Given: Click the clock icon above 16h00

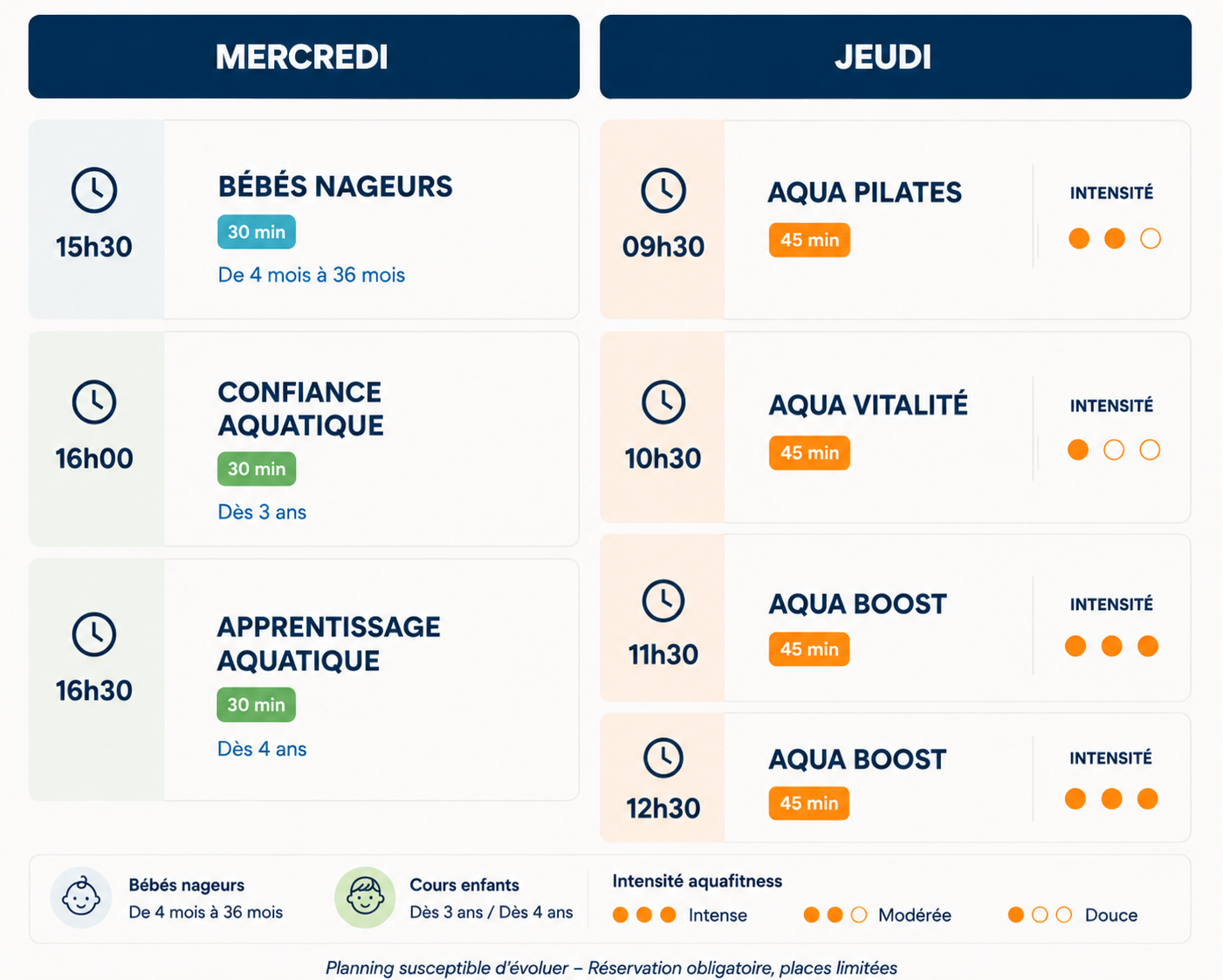Looking at the screenshot, I should coord(94,401).
